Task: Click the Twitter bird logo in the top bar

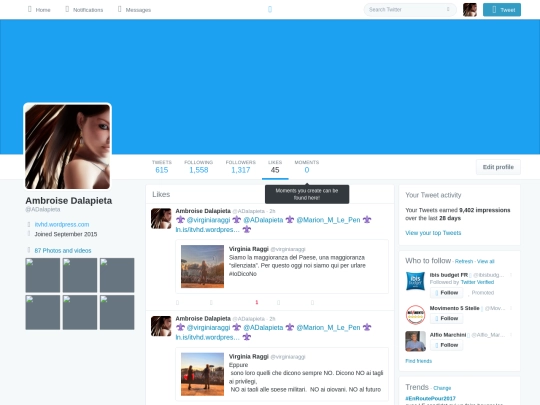Action: point(270,9)
